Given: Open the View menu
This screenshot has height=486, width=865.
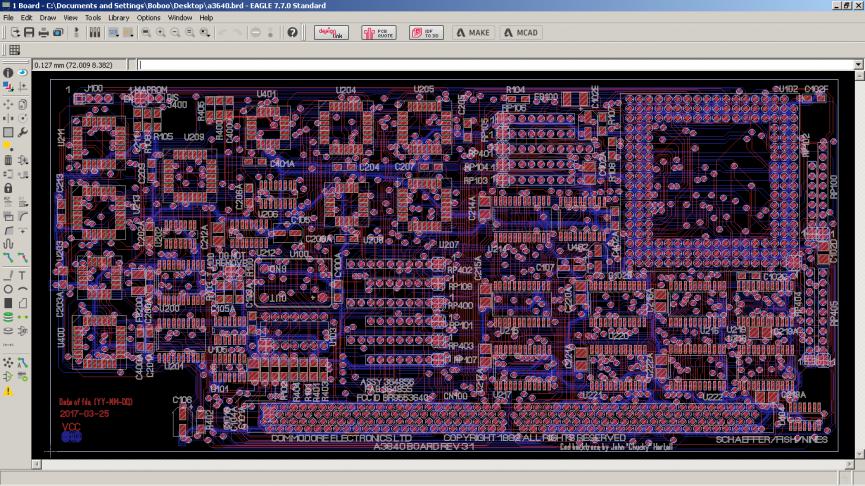Looking at the screenshot, I should point(71,18).
